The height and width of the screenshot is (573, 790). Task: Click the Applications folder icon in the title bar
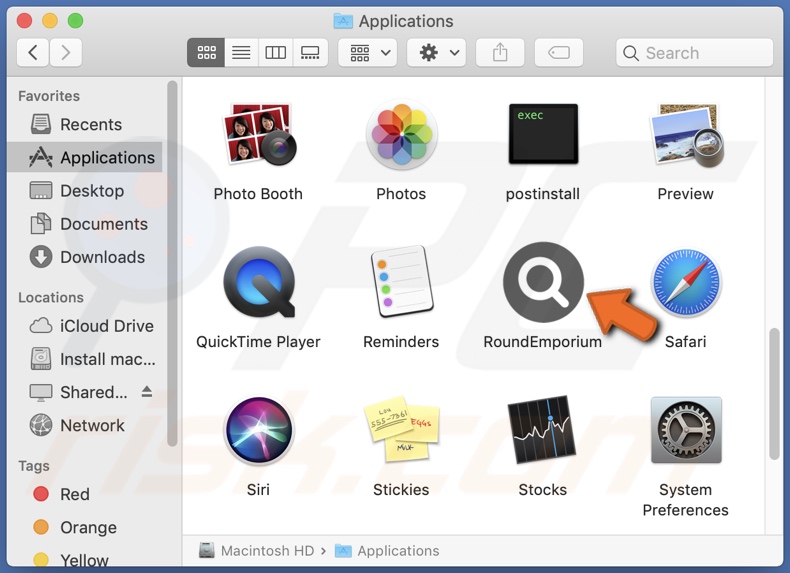coord(343,21)
